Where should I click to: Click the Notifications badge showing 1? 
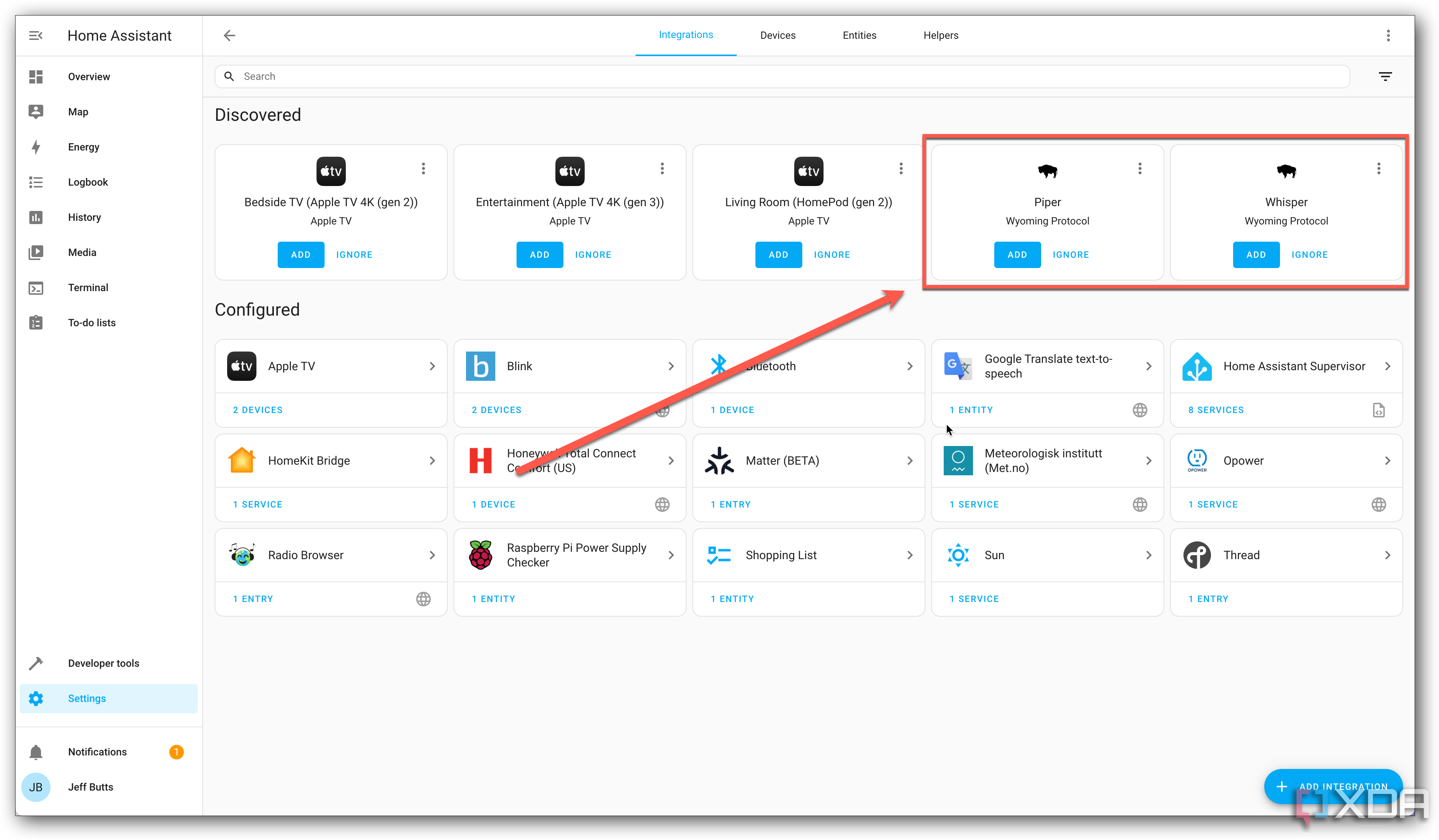177,752
